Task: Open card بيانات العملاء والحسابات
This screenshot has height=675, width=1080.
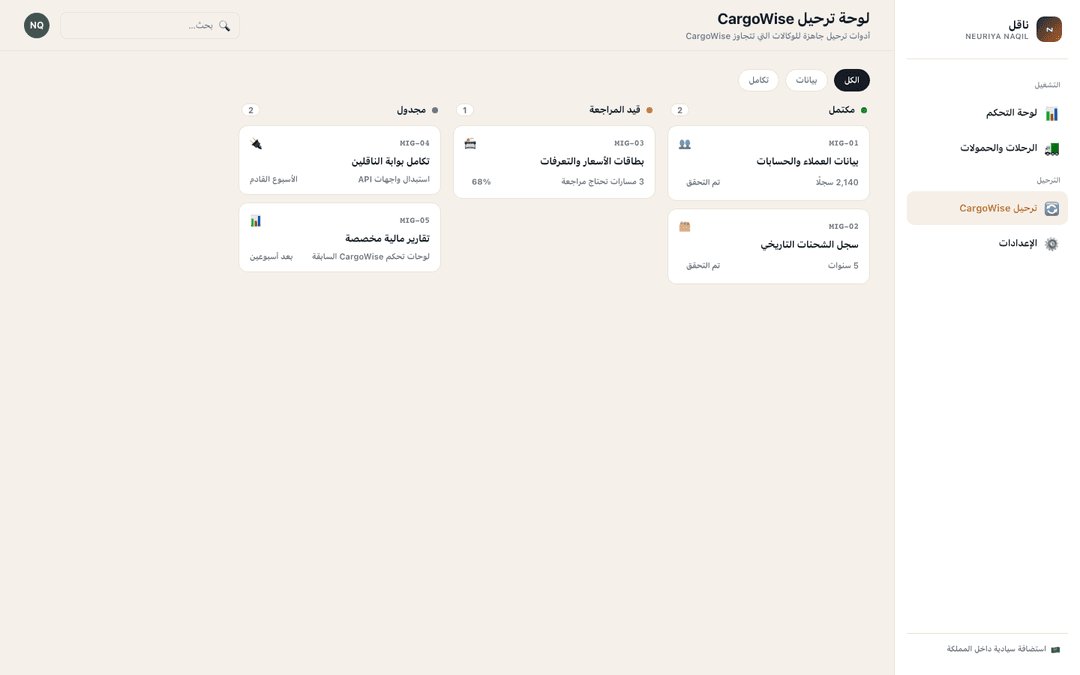Action: tap(769, 163)
